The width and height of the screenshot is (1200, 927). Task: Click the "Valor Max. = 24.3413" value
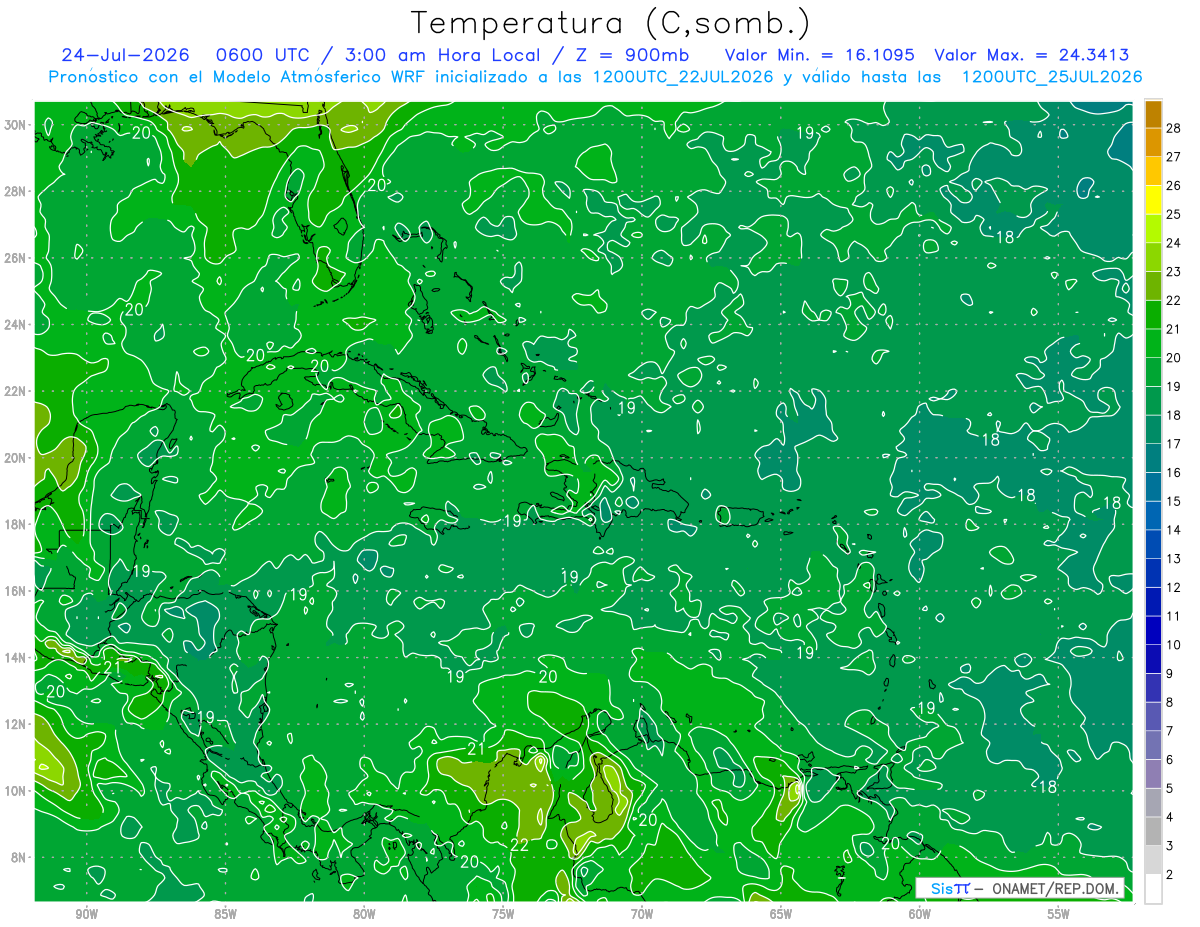(1032, 55)
